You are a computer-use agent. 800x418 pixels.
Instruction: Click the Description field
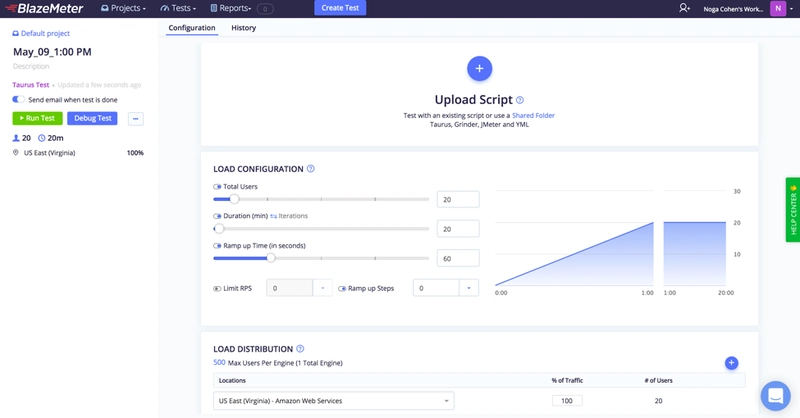[x=31, y=66]
